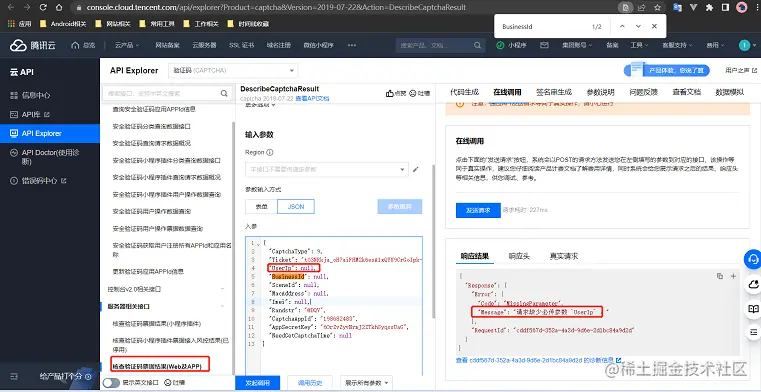Click the Region info icon
The image size is (761, 392).
point(270,152)
